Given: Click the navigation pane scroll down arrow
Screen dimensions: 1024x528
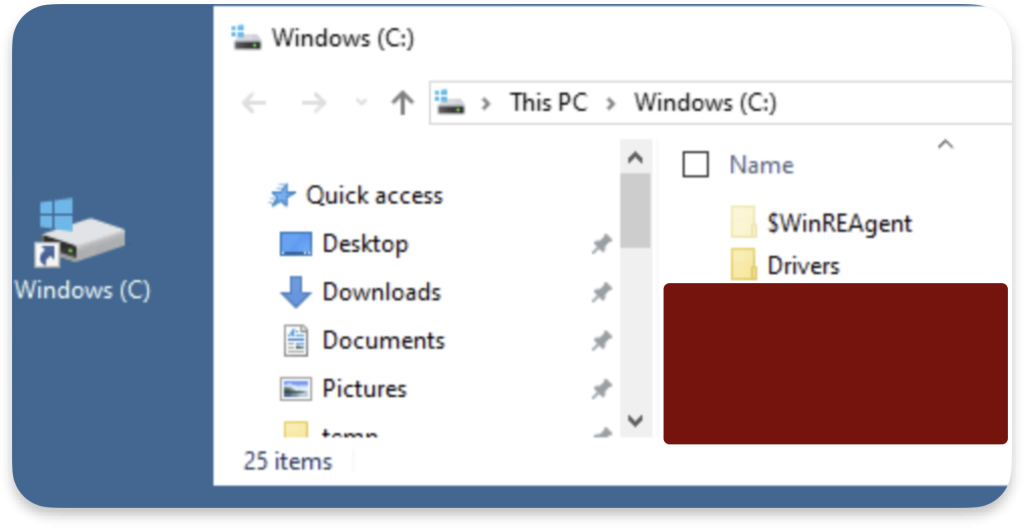Looking at the screenshot, I should click(x=635, y=421).
